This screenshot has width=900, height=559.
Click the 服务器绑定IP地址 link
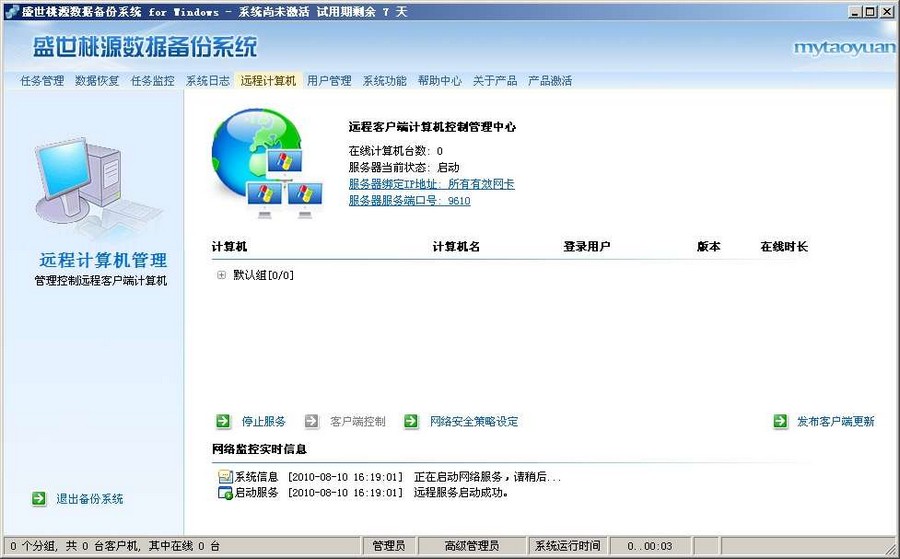point(432,184)
